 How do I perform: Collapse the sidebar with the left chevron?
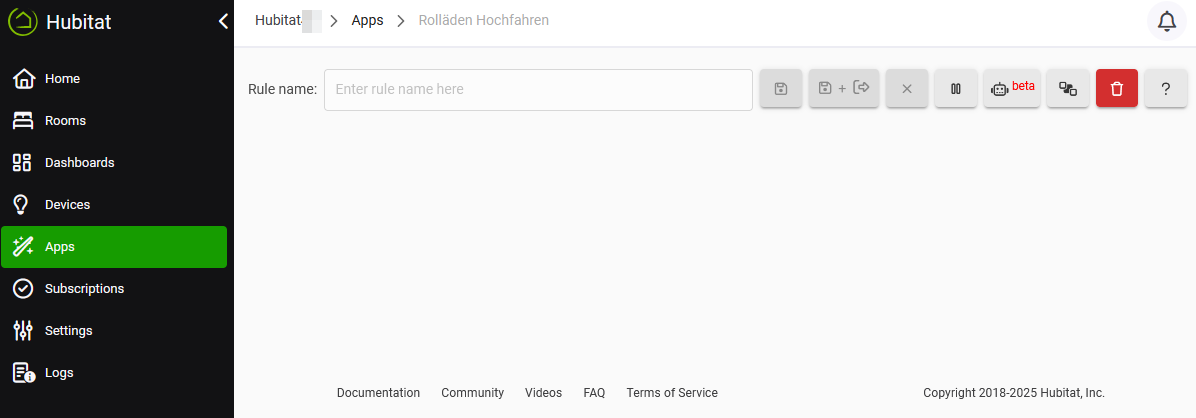click(x=223, y=22)
